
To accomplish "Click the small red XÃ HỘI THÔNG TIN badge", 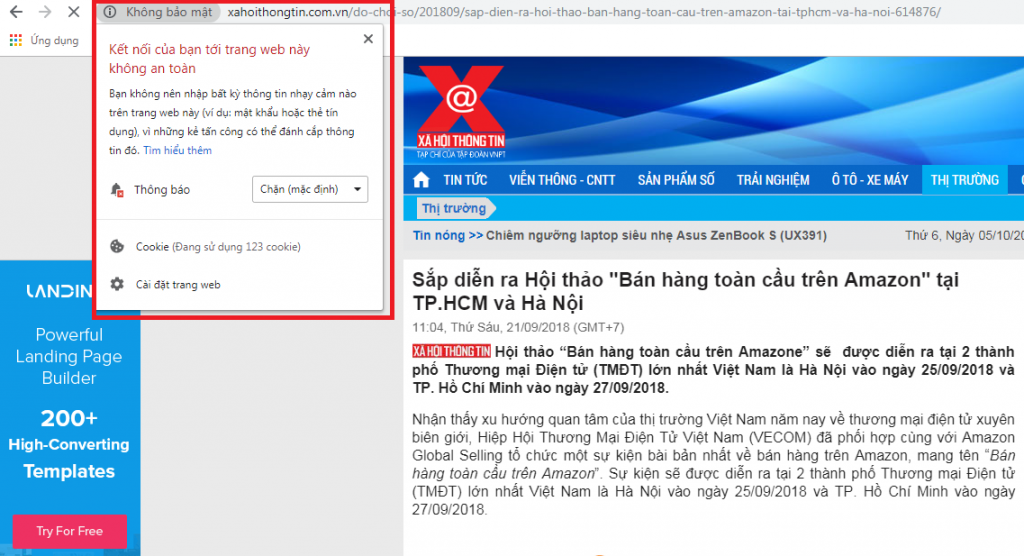I will [x=451, y=352].
